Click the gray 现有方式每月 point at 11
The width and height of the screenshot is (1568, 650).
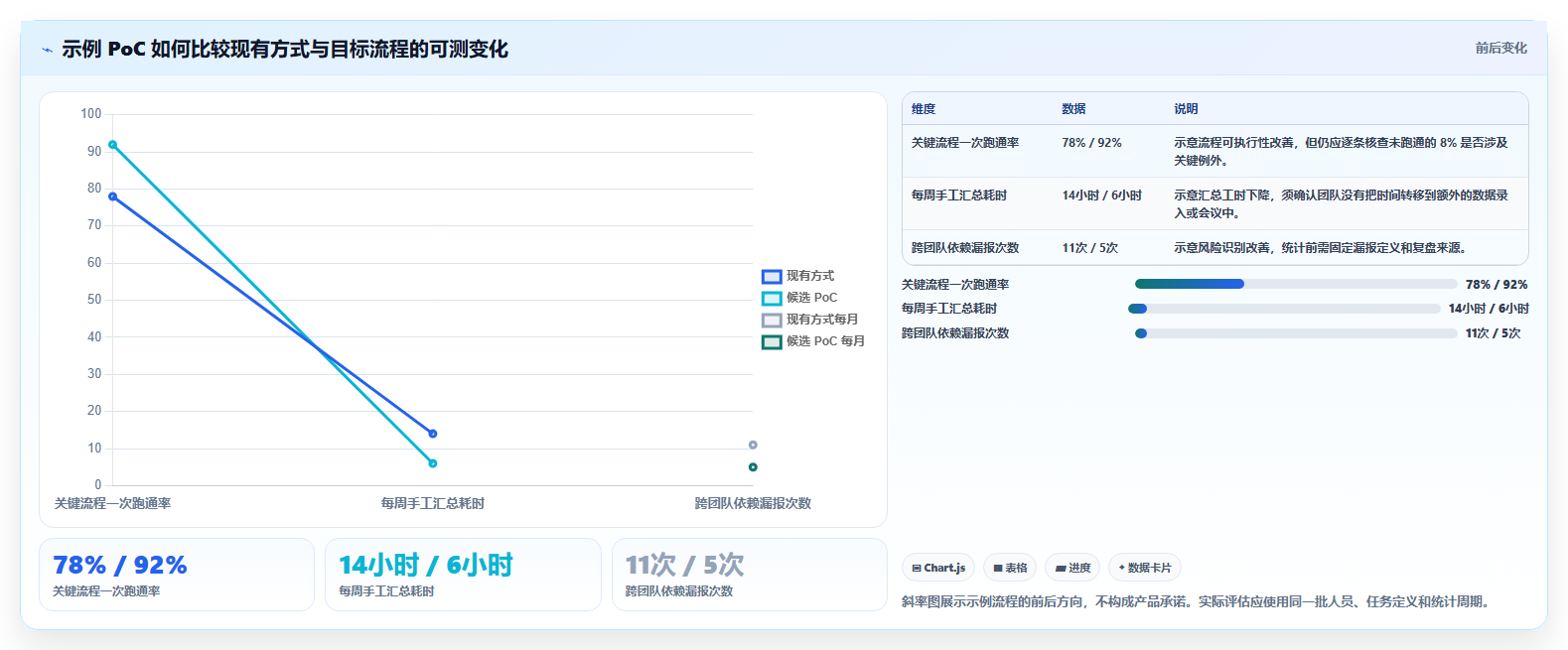[753, 445]
